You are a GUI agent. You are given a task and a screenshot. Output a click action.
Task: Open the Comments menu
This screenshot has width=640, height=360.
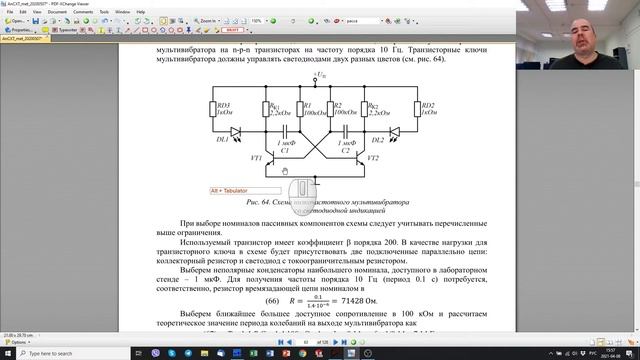pos(83,12)
